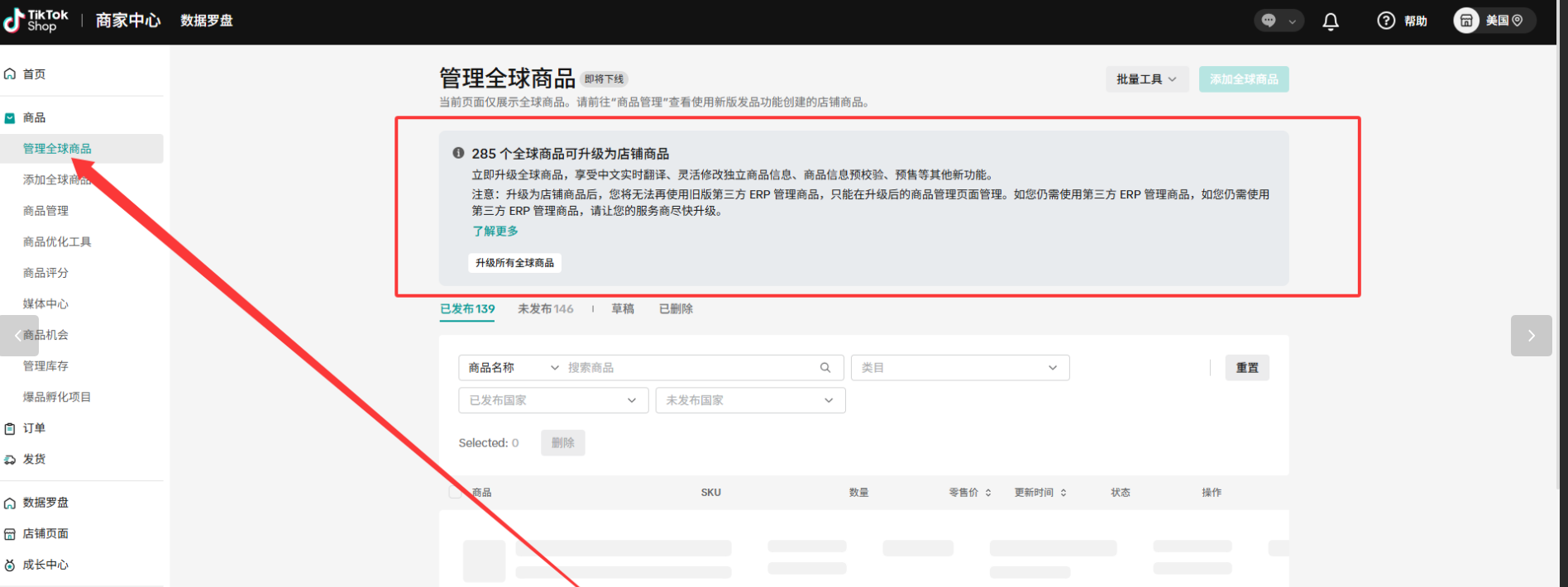Viewport: 1568px width, 587px height.
Task: Click the 状态 column header
Action: coord(1121,493)
